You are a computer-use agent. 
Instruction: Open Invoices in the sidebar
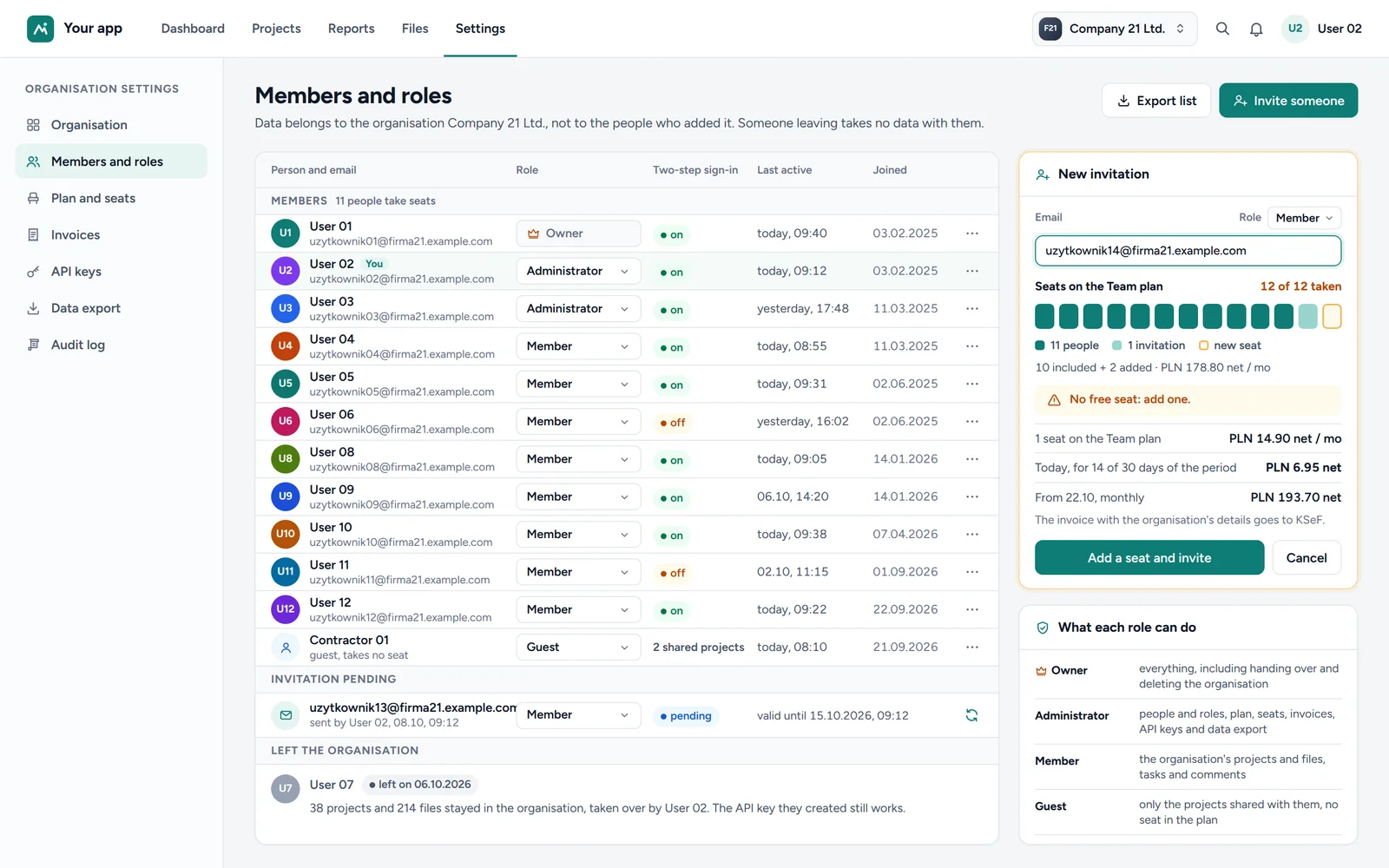(x=111, y=235)
